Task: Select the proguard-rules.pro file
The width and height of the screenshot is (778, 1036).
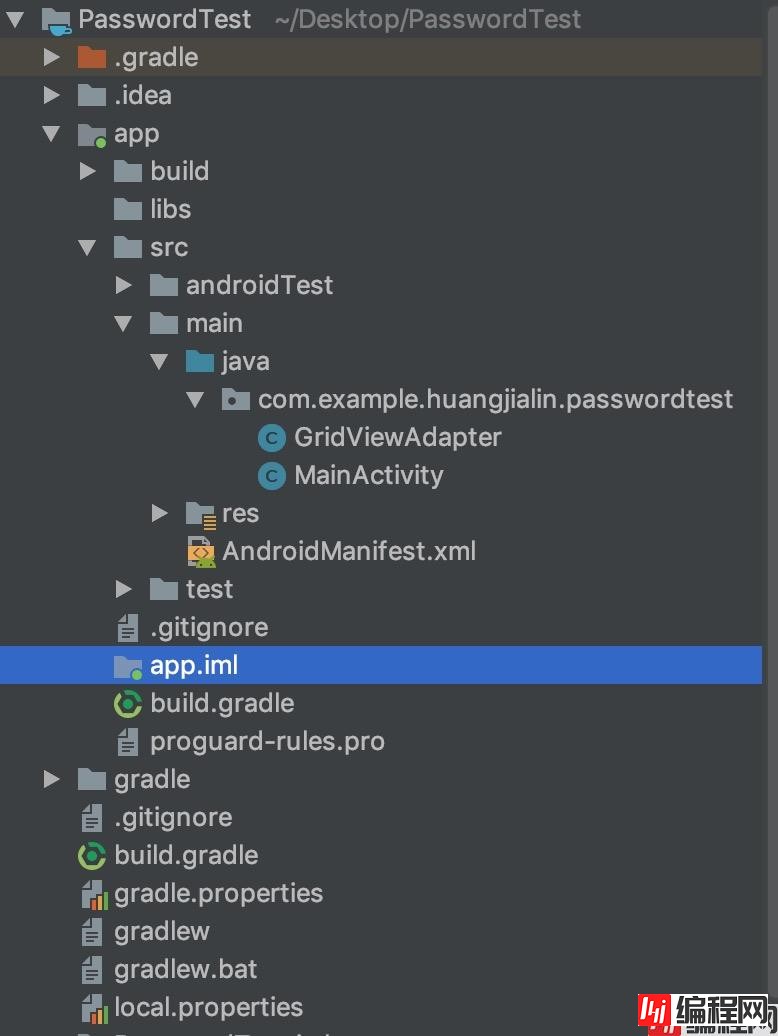Action: click(x=267, y=742)
